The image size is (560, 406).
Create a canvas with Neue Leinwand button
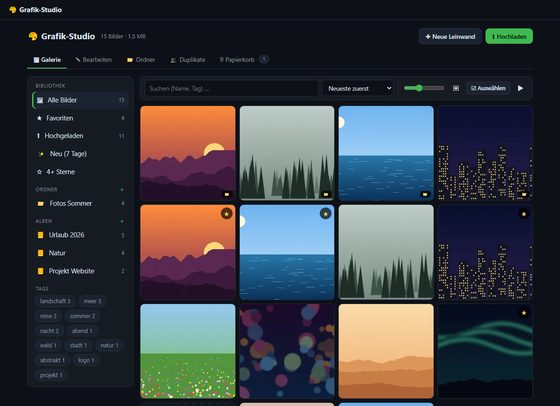point(450,36)
